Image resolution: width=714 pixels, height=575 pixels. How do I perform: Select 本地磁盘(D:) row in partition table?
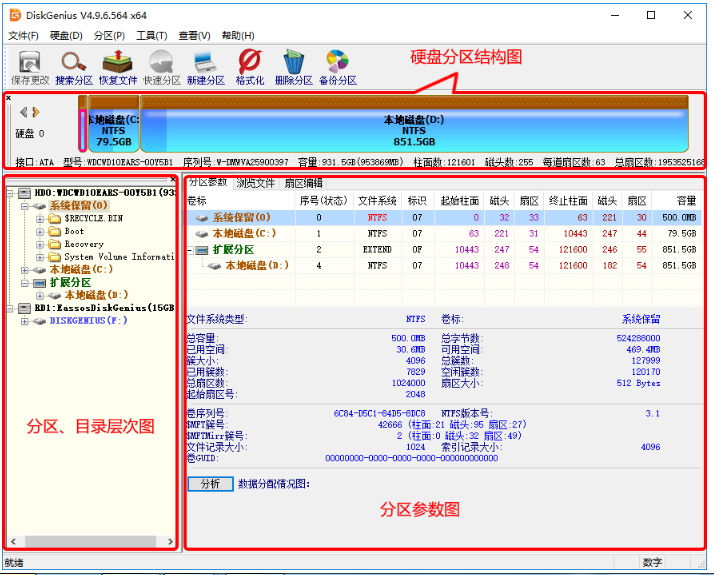tap(444, 265)
